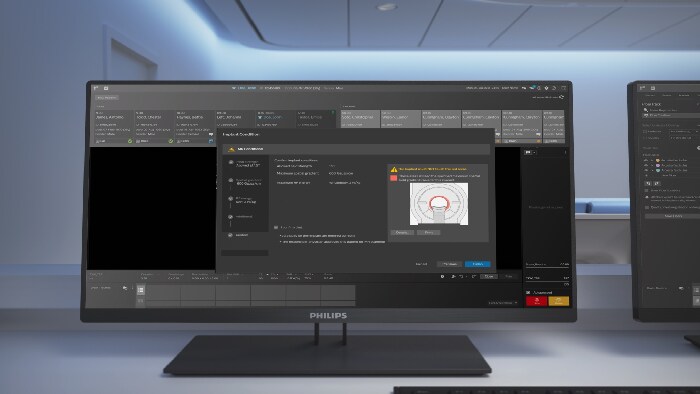Click the yellow warning triangle in dialog header
The image size is (700, 394).
[231, 149]
